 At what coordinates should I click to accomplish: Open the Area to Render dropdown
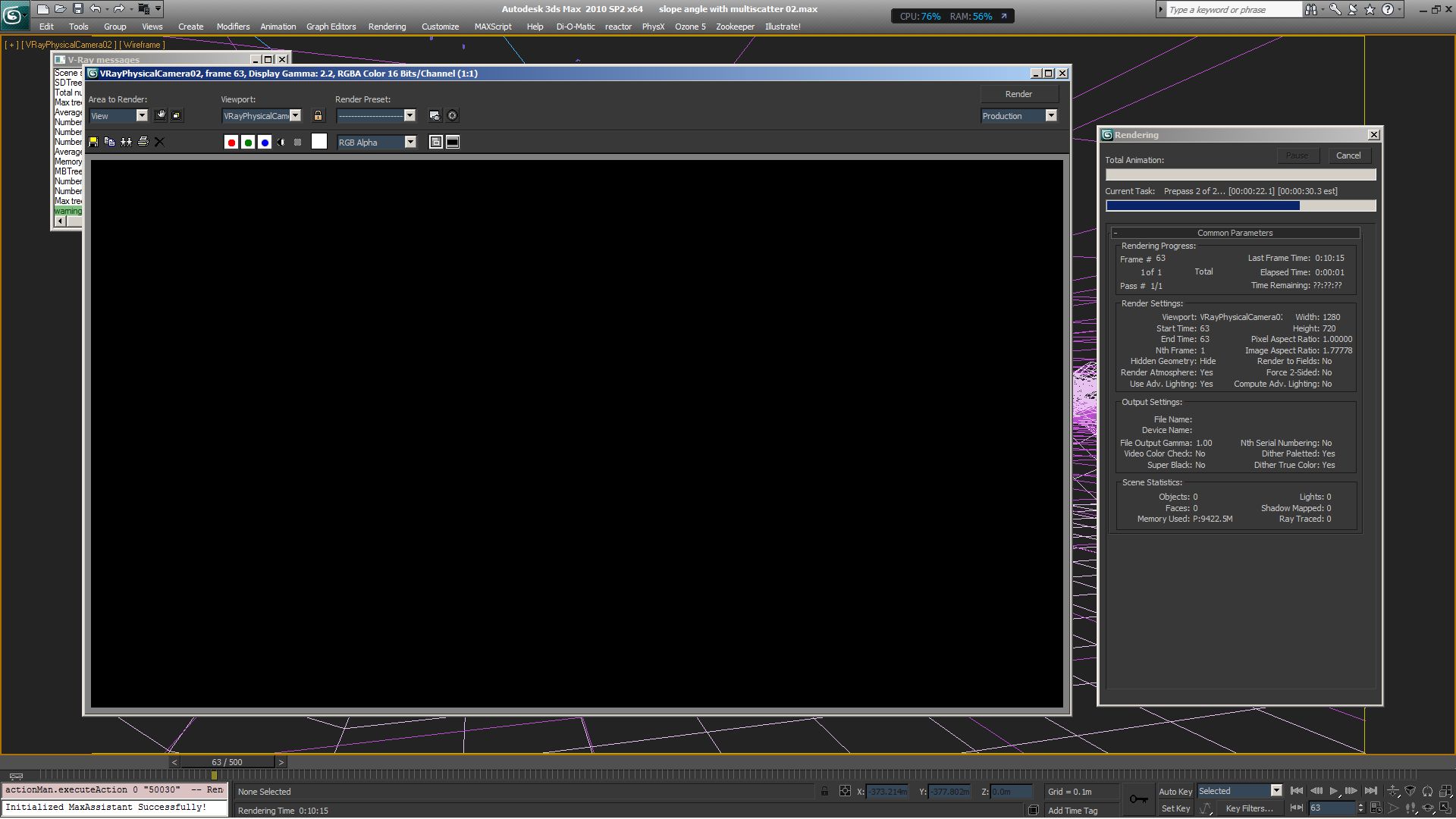142,115
